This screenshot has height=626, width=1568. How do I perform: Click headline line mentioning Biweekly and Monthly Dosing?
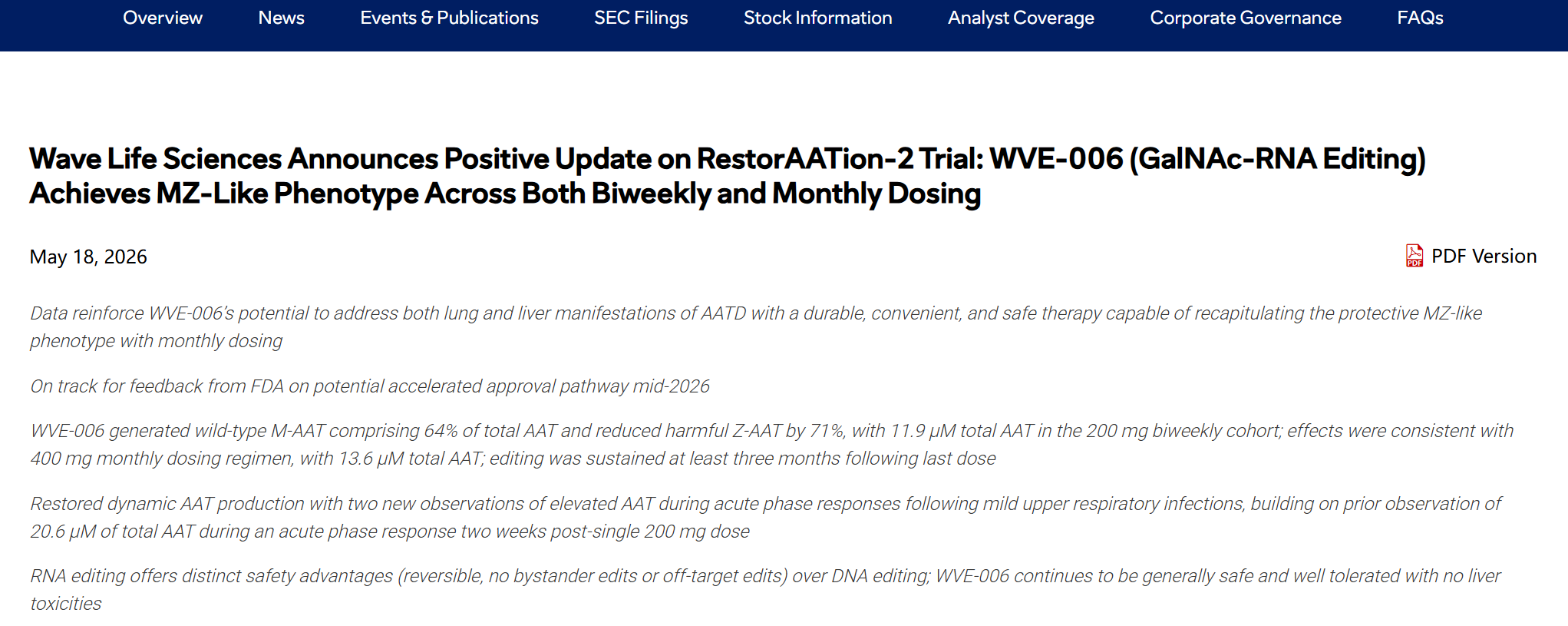tap(505, 194)
